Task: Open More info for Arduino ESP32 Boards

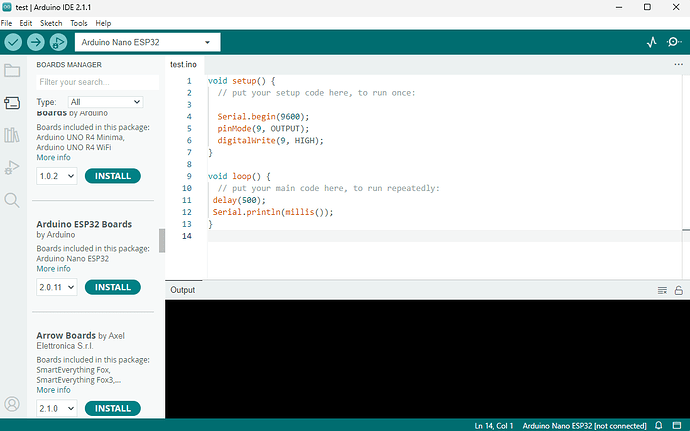Action: pos(53,269)
